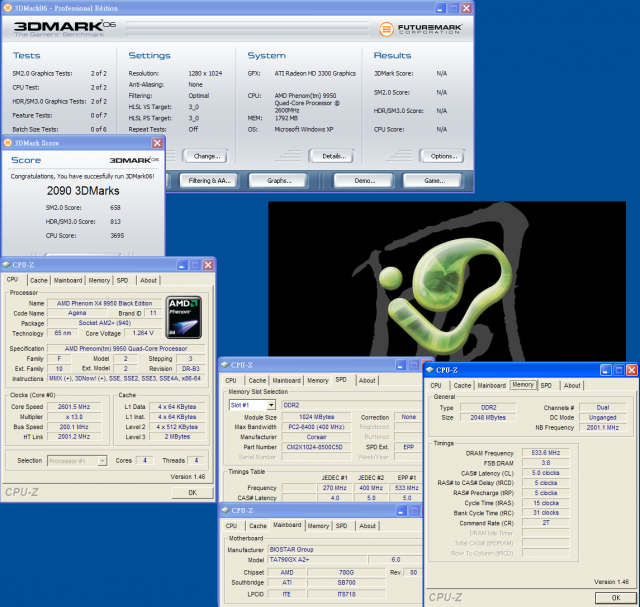
Task: Click the CPU tab window's CPU-Z title icon
Action: 6,265
